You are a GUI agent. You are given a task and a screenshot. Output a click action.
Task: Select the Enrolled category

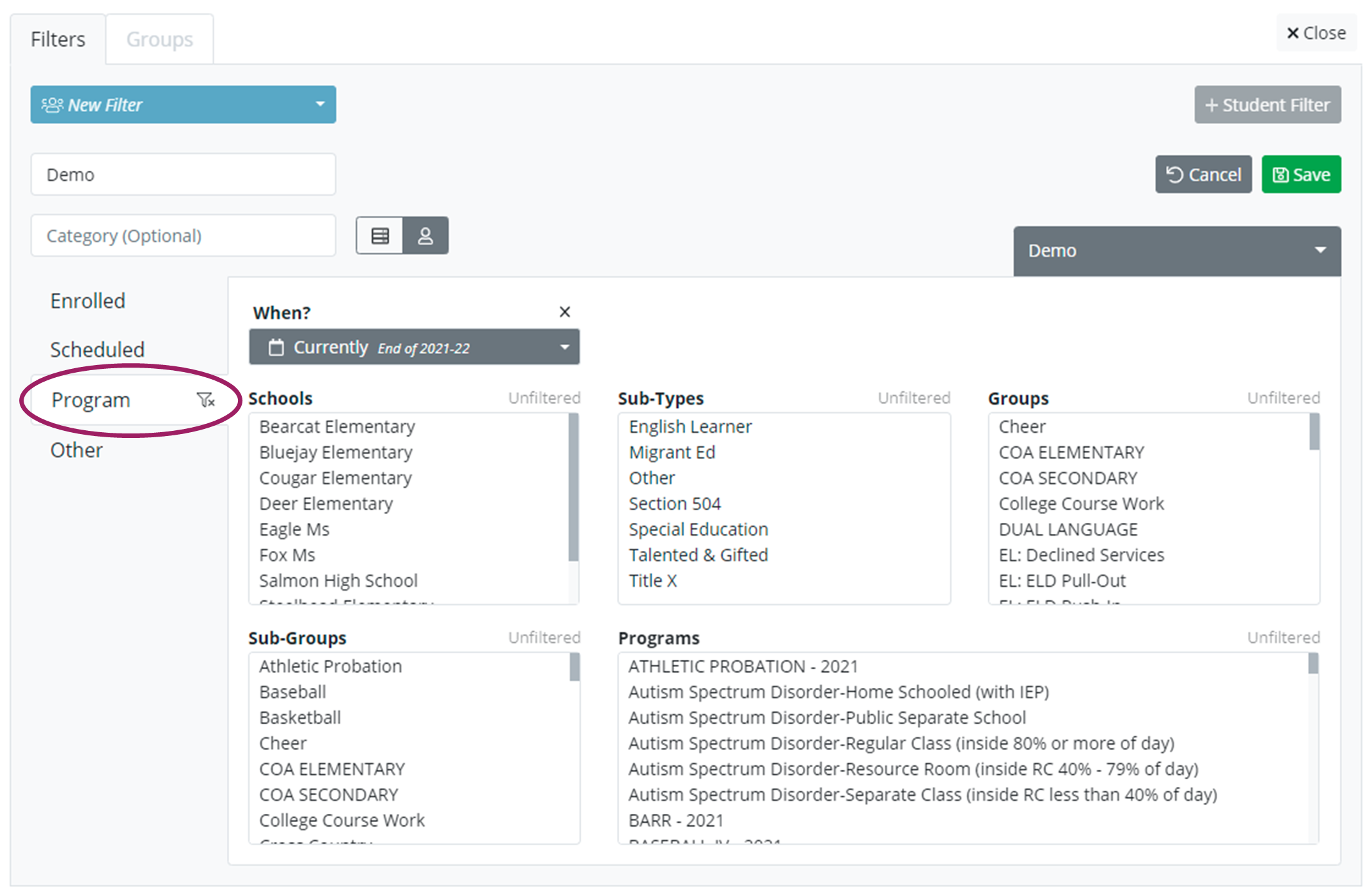pos(88,301)
